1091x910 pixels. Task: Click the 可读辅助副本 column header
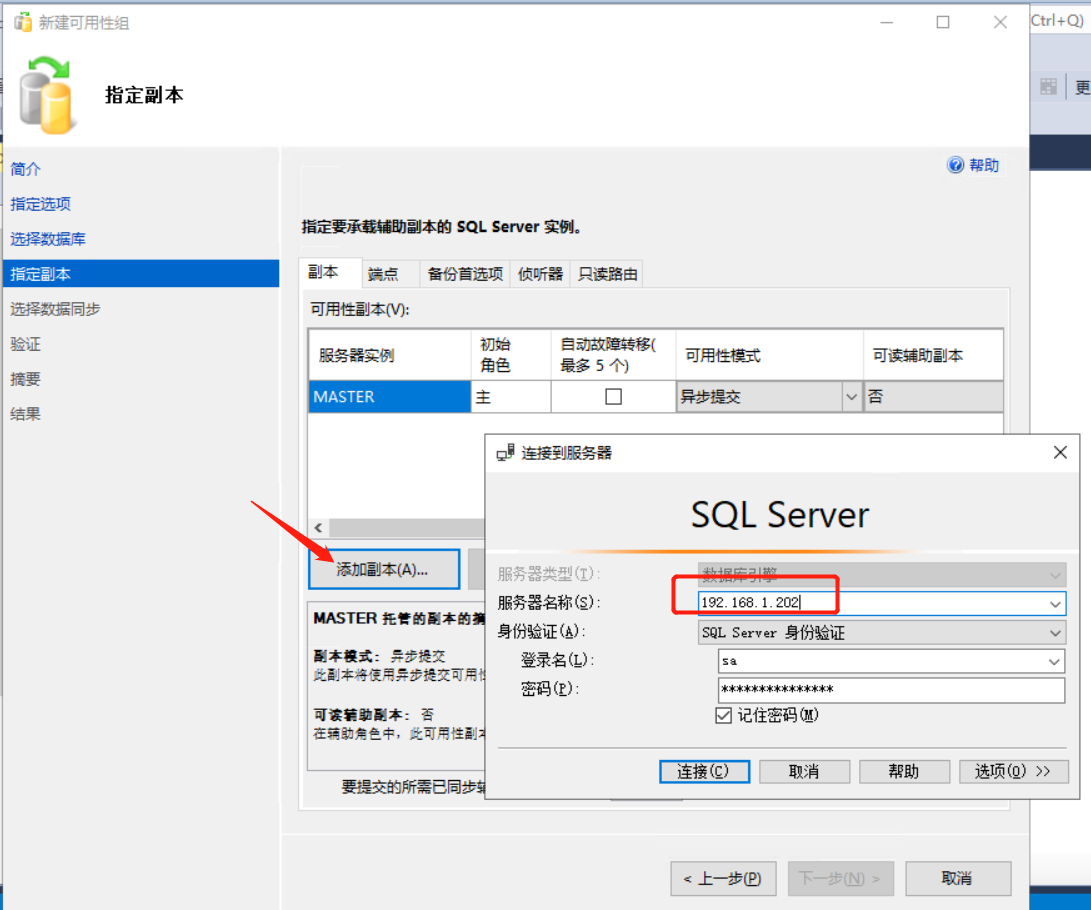coord(933,355)
